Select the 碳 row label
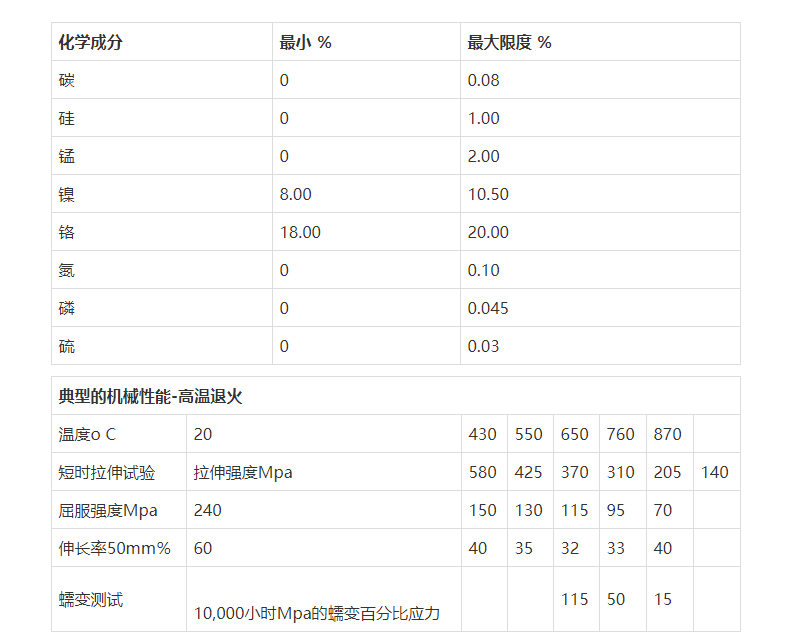The image size is (790, 644). click(x=67, y=80)
